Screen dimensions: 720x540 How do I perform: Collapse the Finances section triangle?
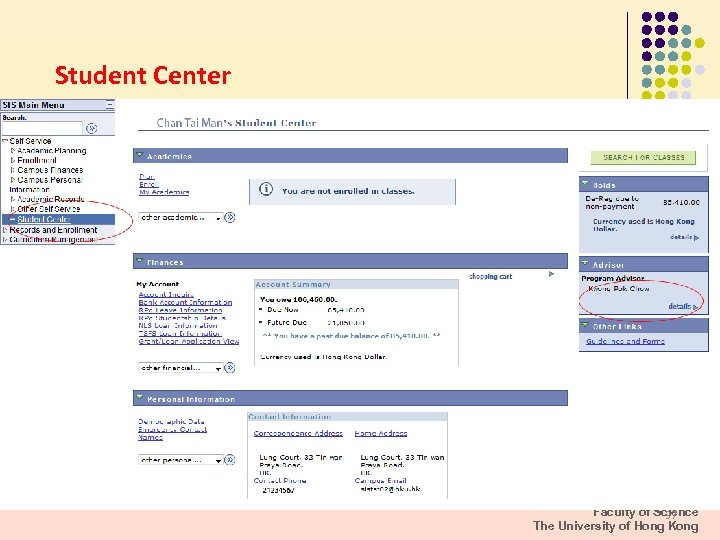[x=140, y=261]
